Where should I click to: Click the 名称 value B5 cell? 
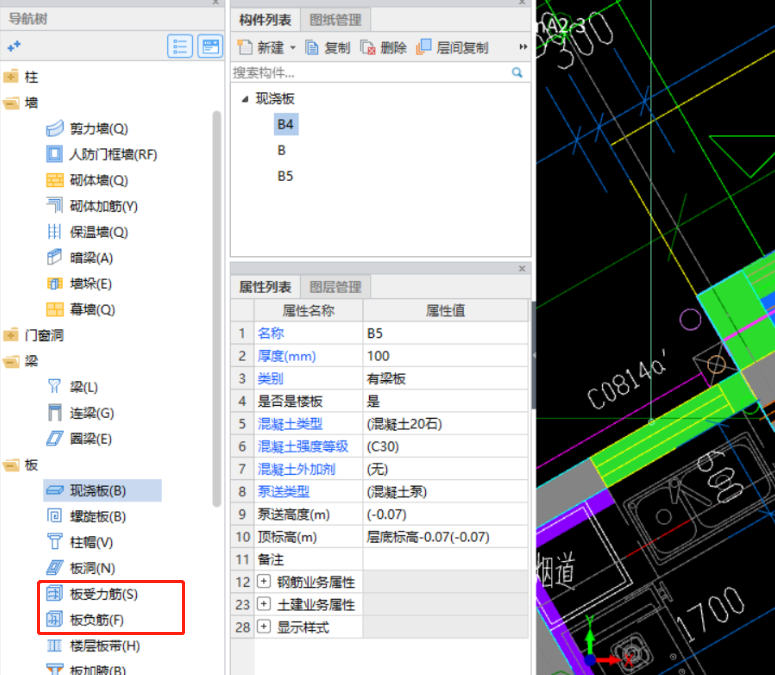coord(445,334)
